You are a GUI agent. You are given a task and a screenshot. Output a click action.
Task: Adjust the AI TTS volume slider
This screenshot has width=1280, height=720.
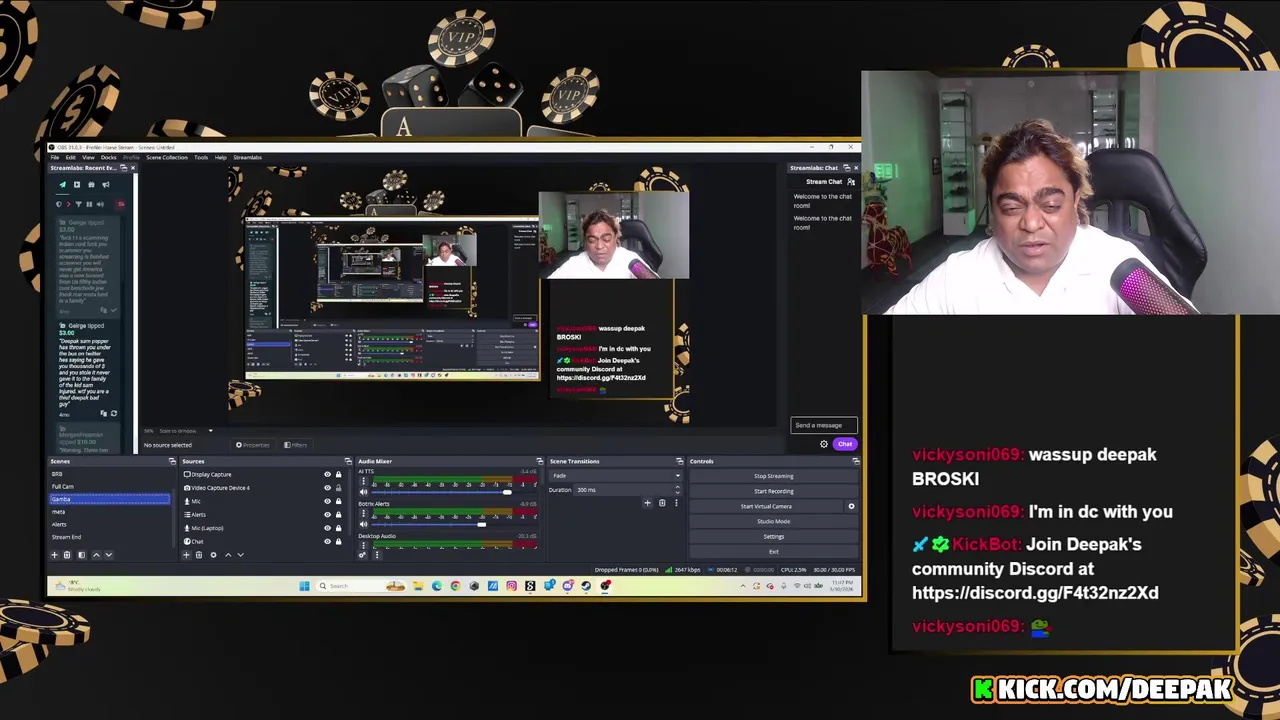(506, 492)
